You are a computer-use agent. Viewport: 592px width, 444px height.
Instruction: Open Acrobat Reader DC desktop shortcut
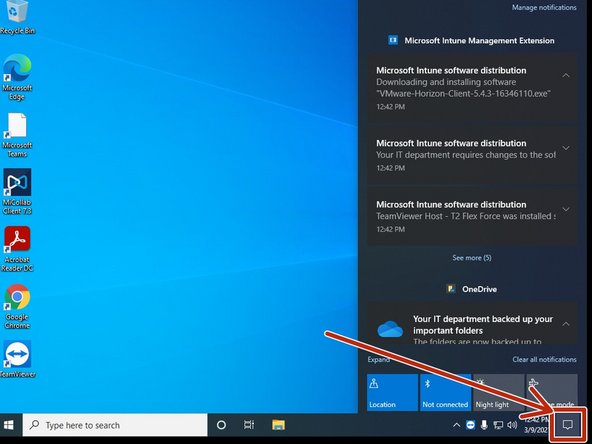(x=17, y=249)
